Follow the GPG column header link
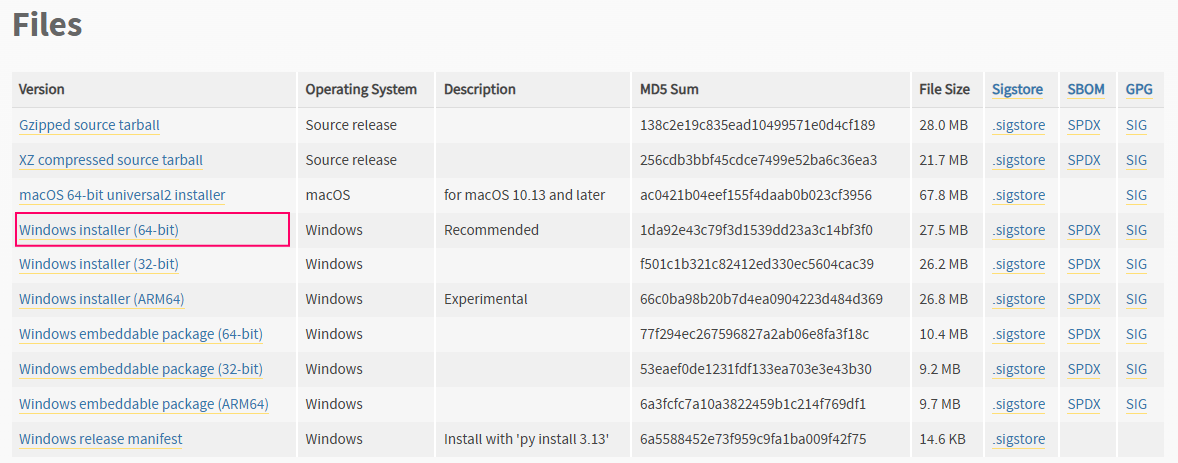 (x=1139, y=89)
